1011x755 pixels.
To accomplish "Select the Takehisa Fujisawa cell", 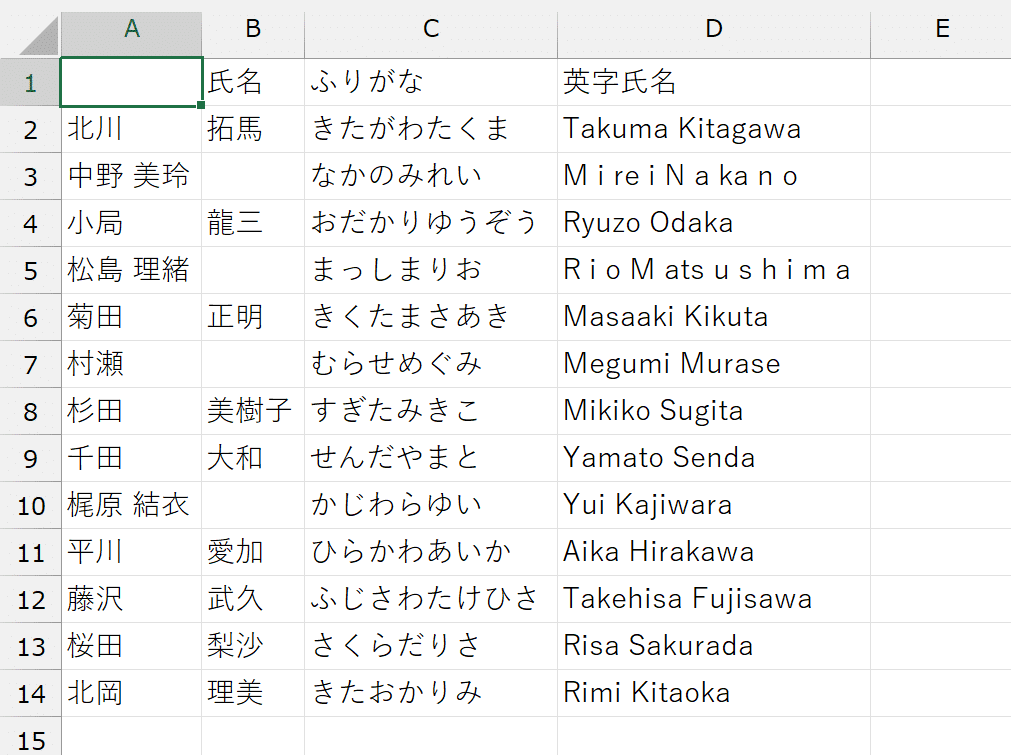I will (713, 598).
